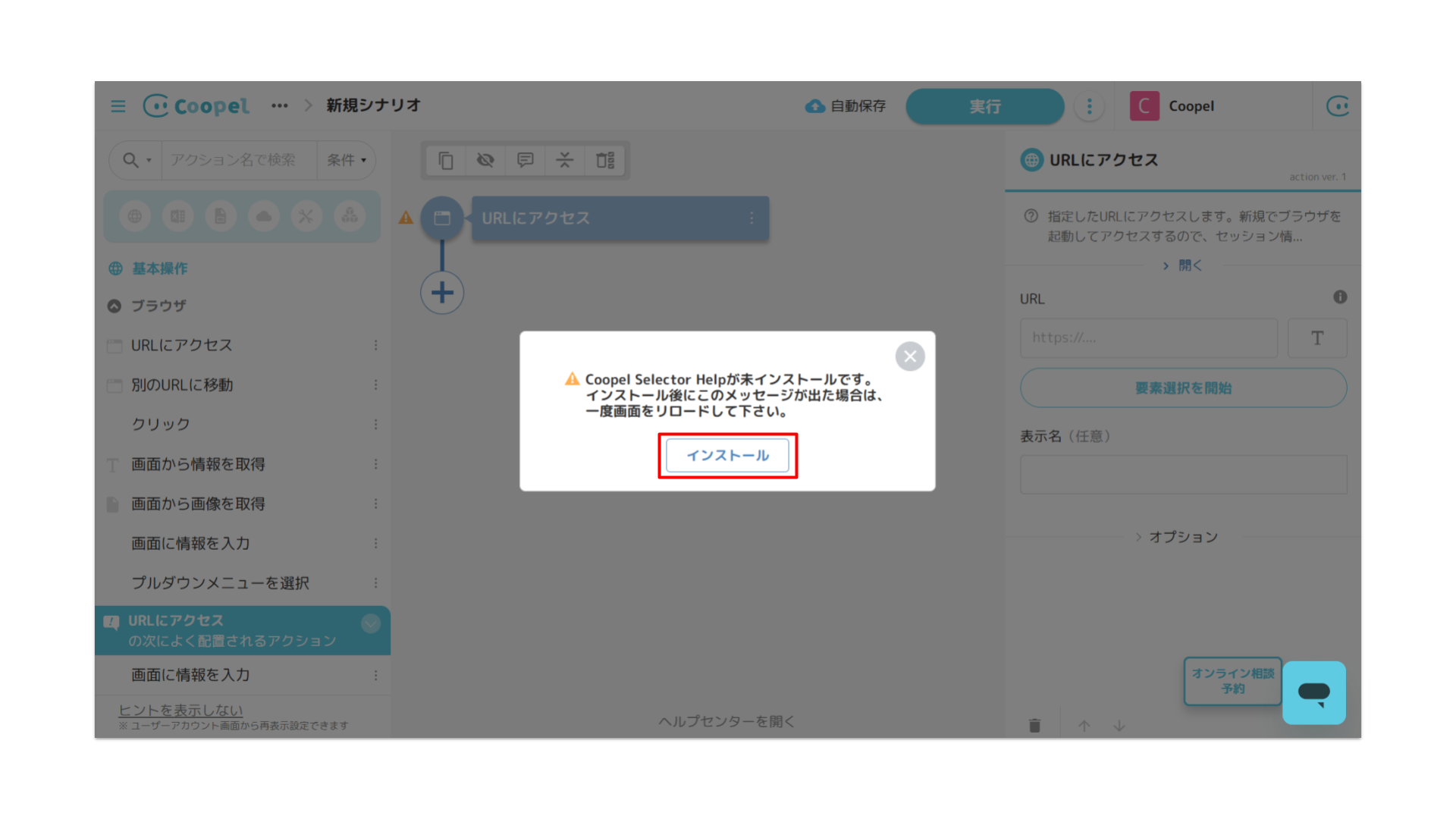Open the 条件 filter dropdown
Viewport: 1456px width, 819px height.
(x=346, y=160)
